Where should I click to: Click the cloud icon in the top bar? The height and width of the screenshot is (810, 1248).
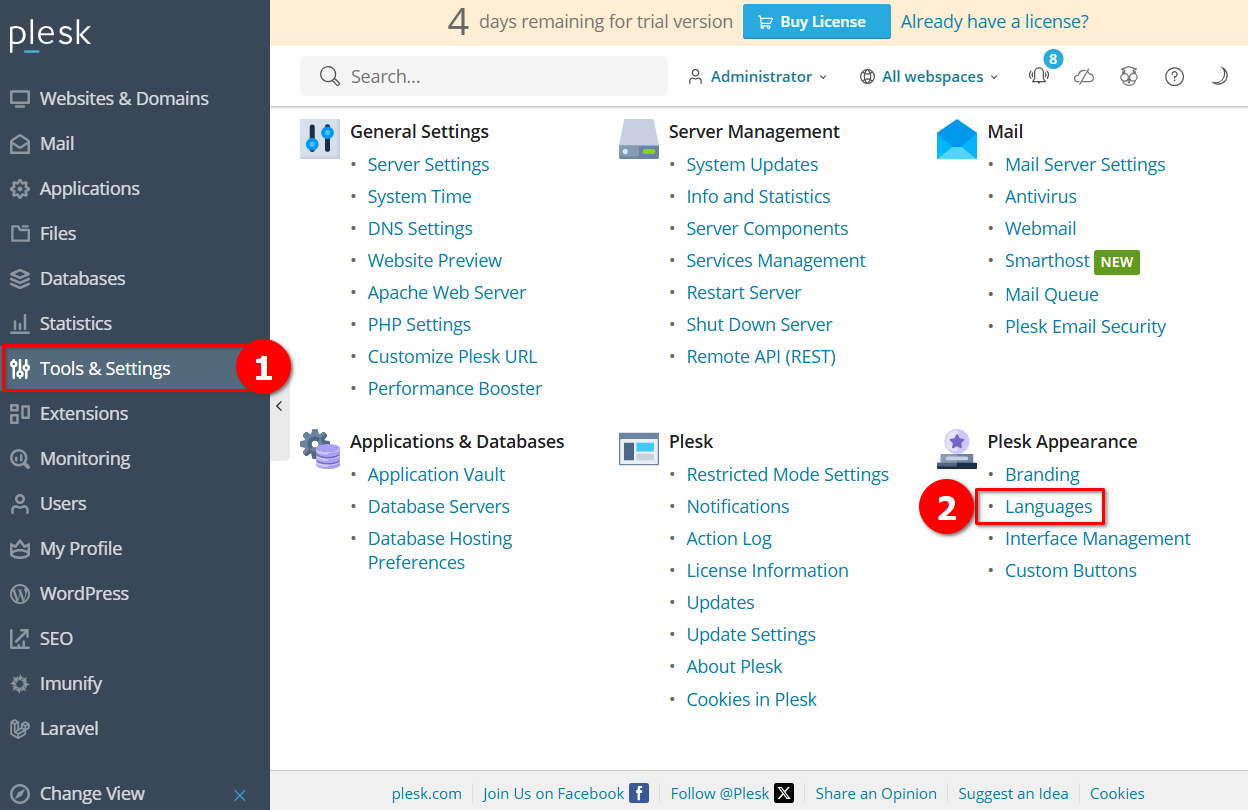[1084, 77]
